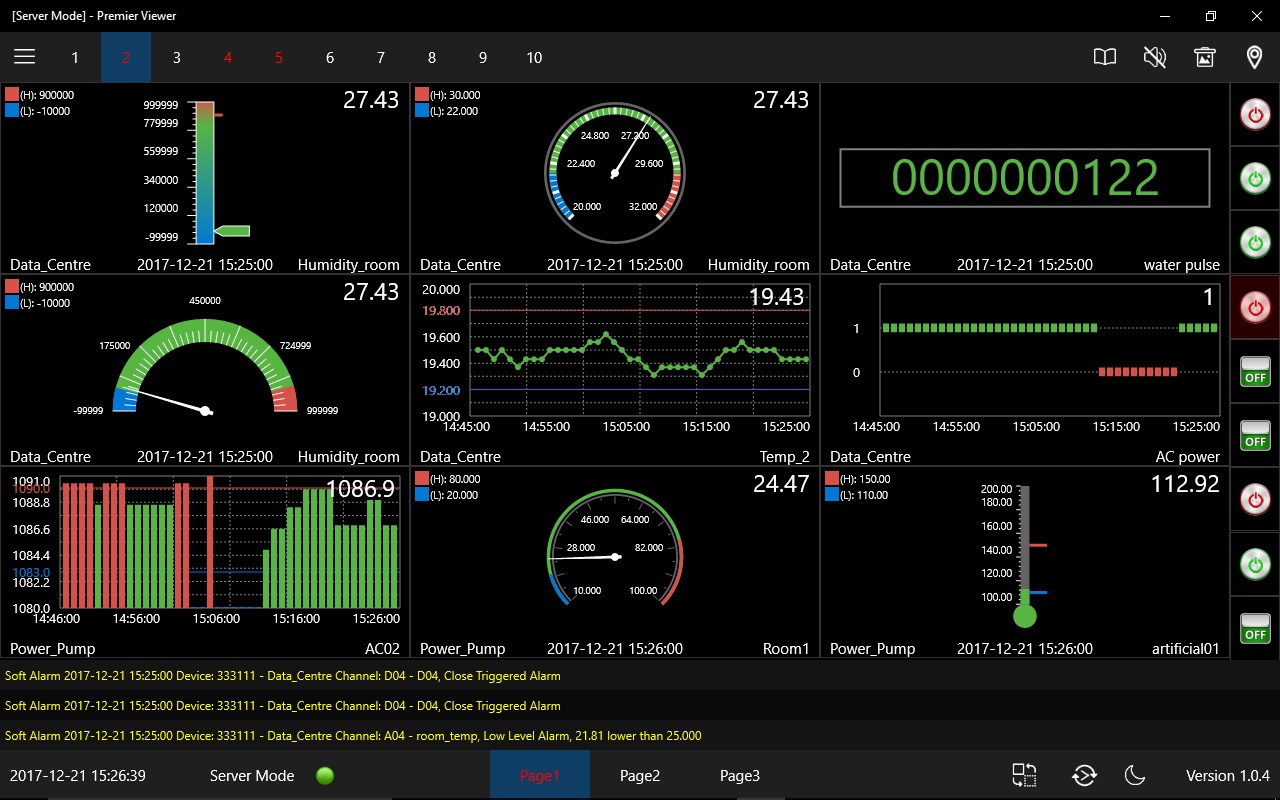
Task: Select screen tab 4
Action: pyautogui.click(x=228, y=57)
